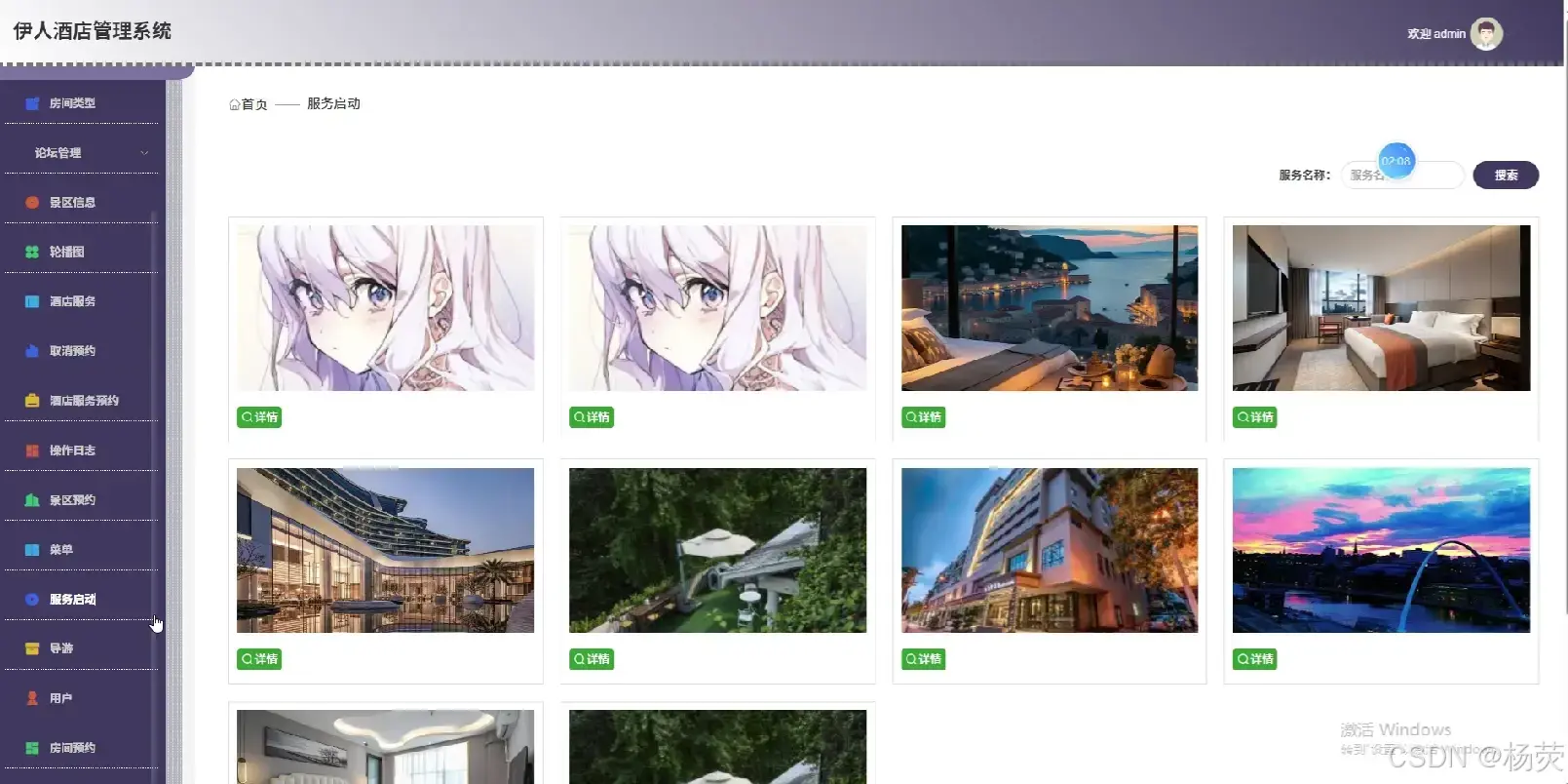Open second anime girl thumbnail image
The width and height of the screenshot is (1568, 784).
pos(717,308)
